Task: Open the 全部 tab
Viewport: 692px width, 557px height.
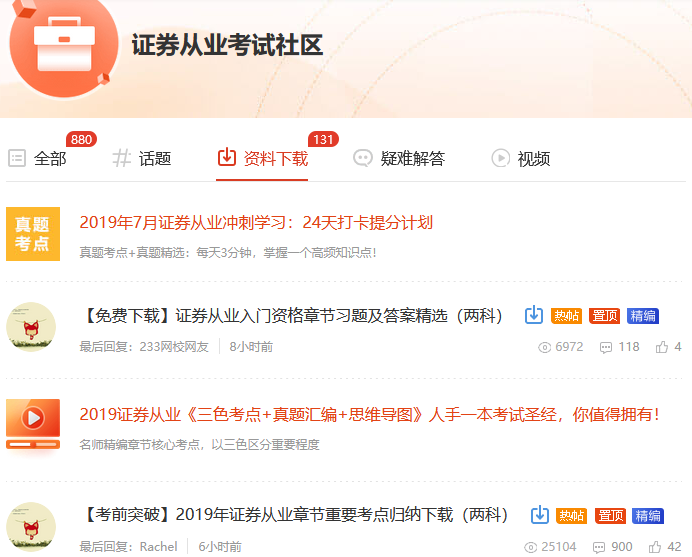Action: click(x=38, y=158)
